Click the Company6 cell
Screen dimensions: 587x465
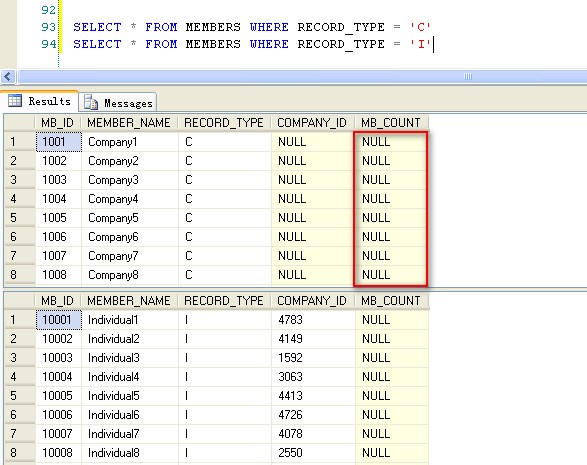click(130, 237)
